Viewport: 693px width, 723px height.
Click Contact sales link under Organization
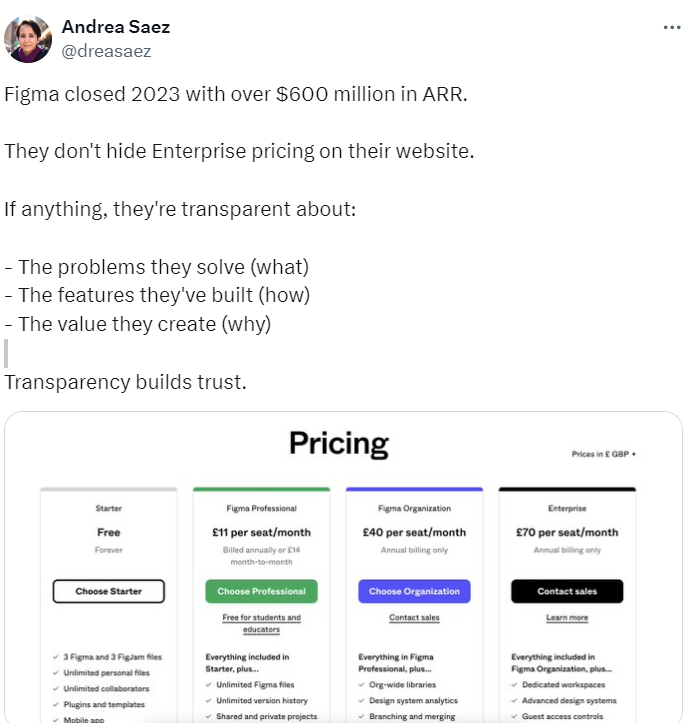click(x=414, y=618)
